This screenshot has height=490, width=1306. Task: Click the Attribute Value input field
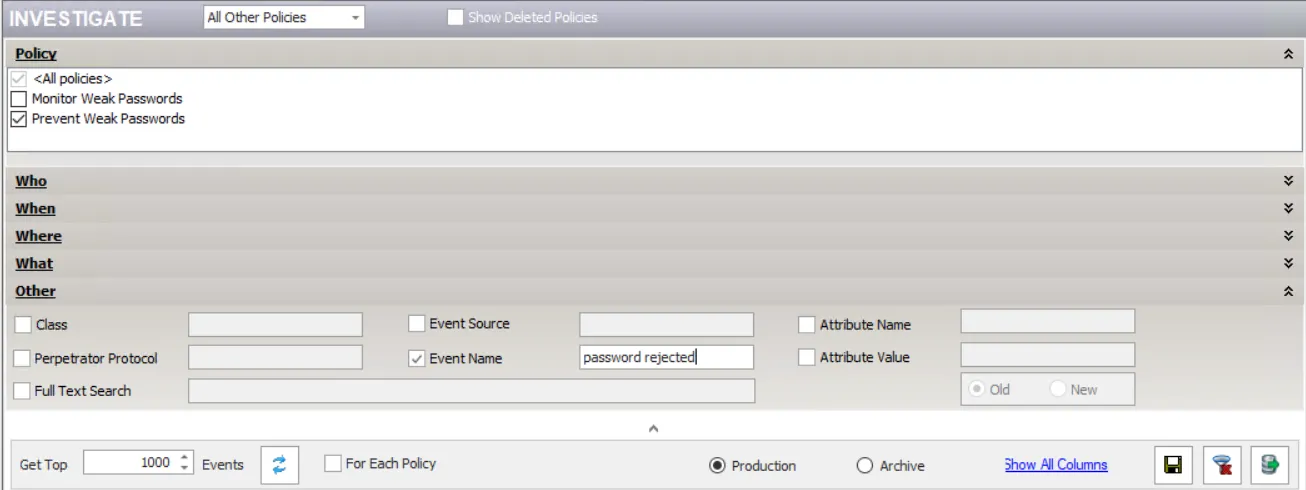tap(1048, 355)
